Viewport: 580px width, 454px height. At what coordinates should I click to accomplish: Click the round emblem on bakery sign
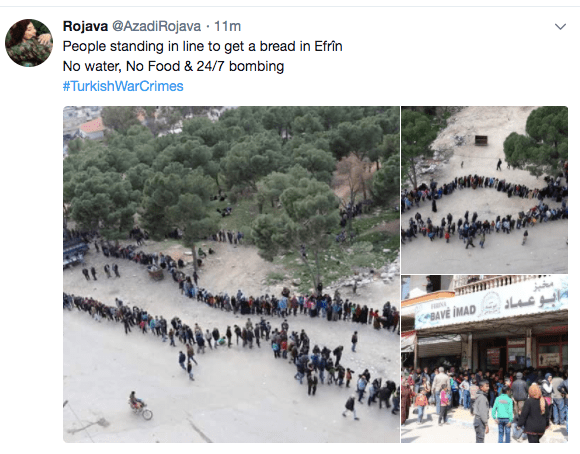point(491,305)
